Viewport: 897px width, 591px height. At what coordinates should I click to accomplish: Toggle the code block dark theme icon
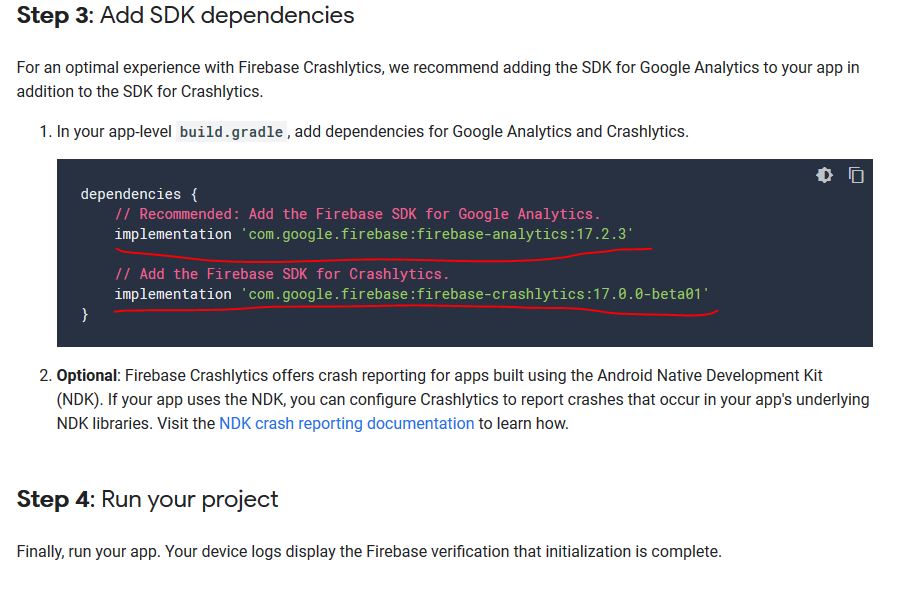[x=824, y=174]
